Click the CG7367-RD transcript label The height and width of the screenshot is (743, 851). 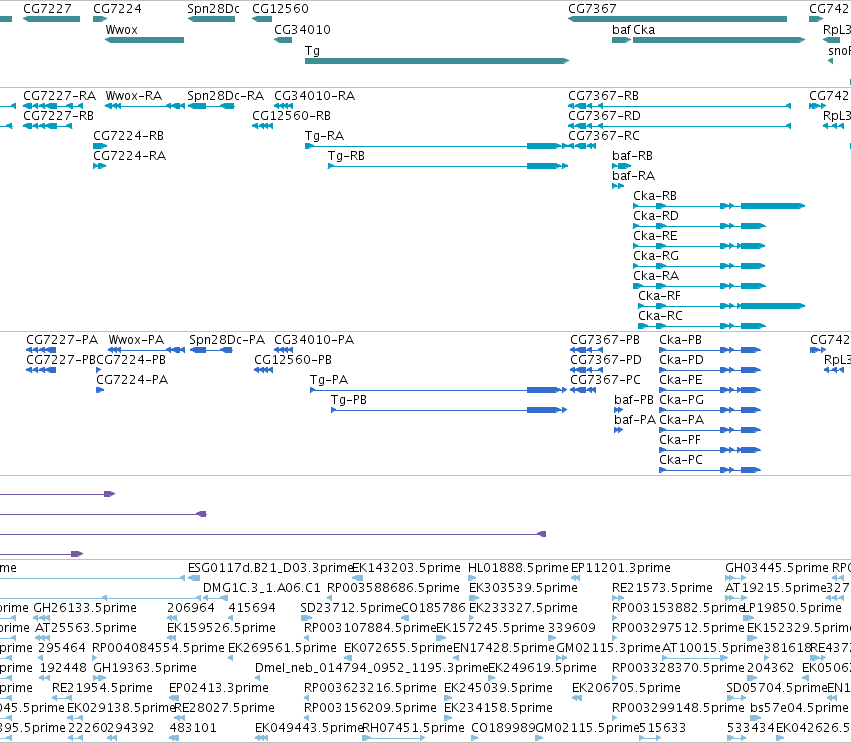coord(605,116)
